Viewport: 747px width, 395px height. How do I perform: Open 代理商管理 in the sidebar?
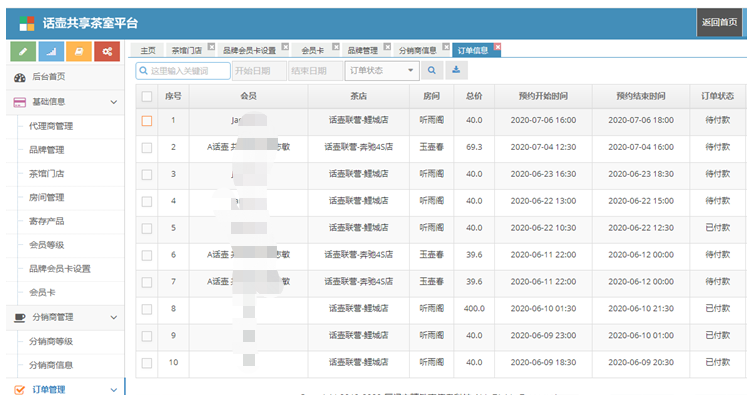tap(51, 126)
